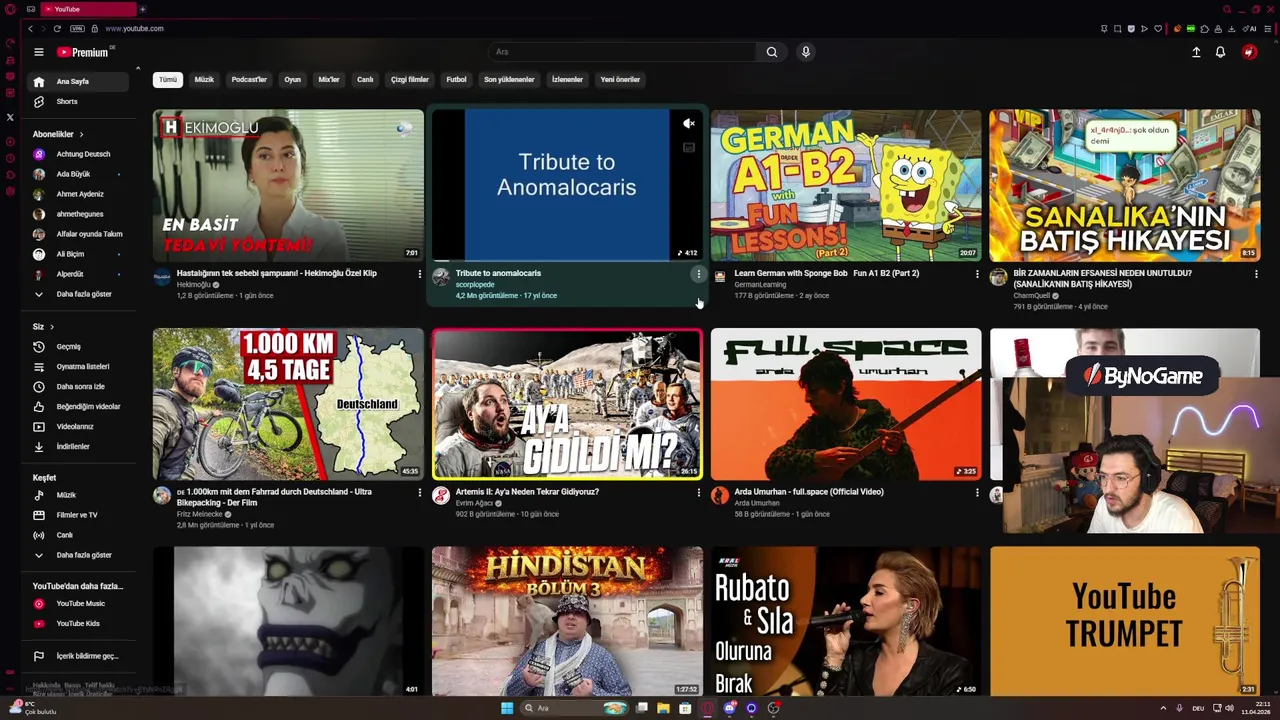The height and width of the screenshot is (720, 1280).
Task: Click the taskbar volume icon
Action: [1229, 708]
